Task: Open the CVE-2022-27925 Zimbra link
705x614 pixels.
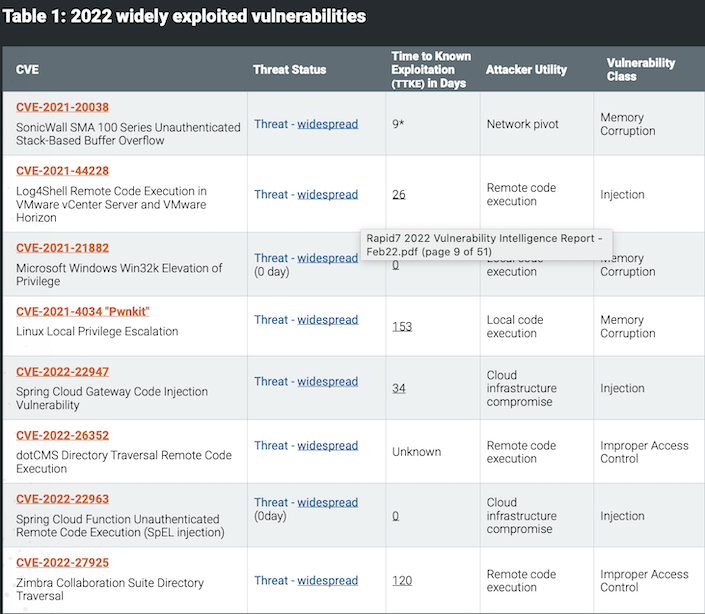Action: 62,563
